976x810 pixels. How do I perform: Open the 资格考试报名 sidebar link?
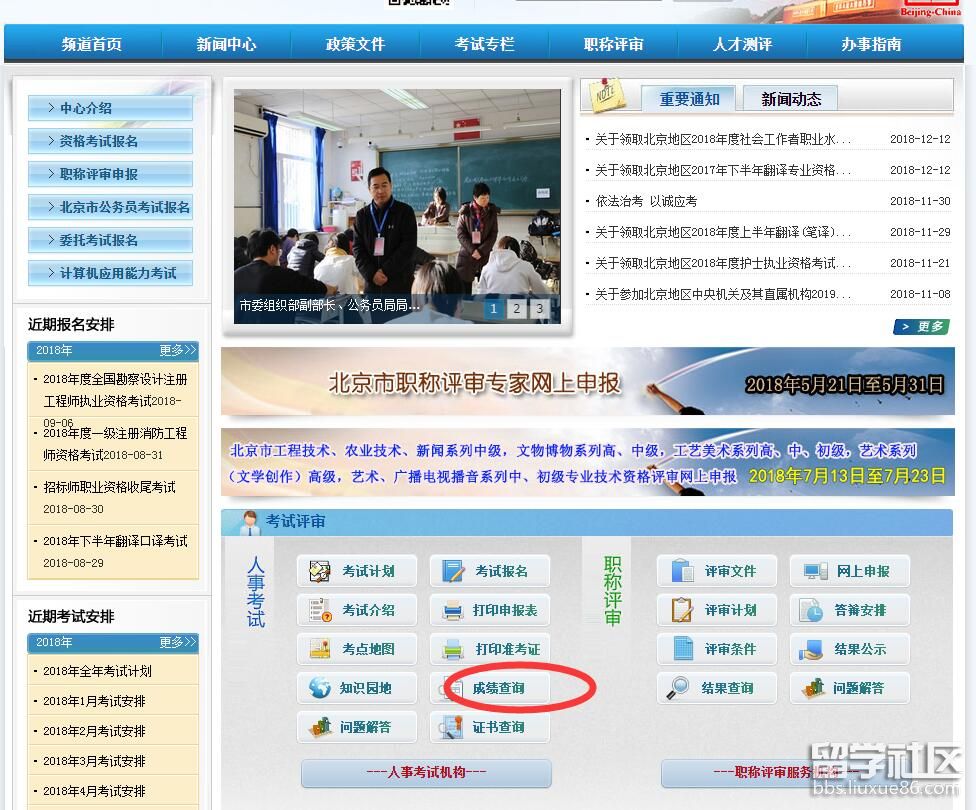110,141
